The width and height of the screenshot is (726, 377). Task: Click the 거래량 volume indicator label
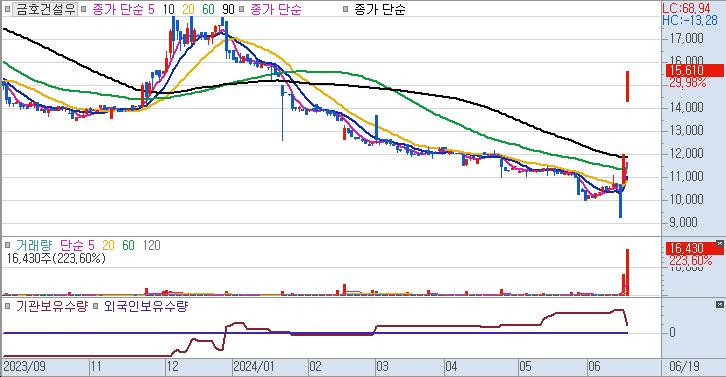34,245
